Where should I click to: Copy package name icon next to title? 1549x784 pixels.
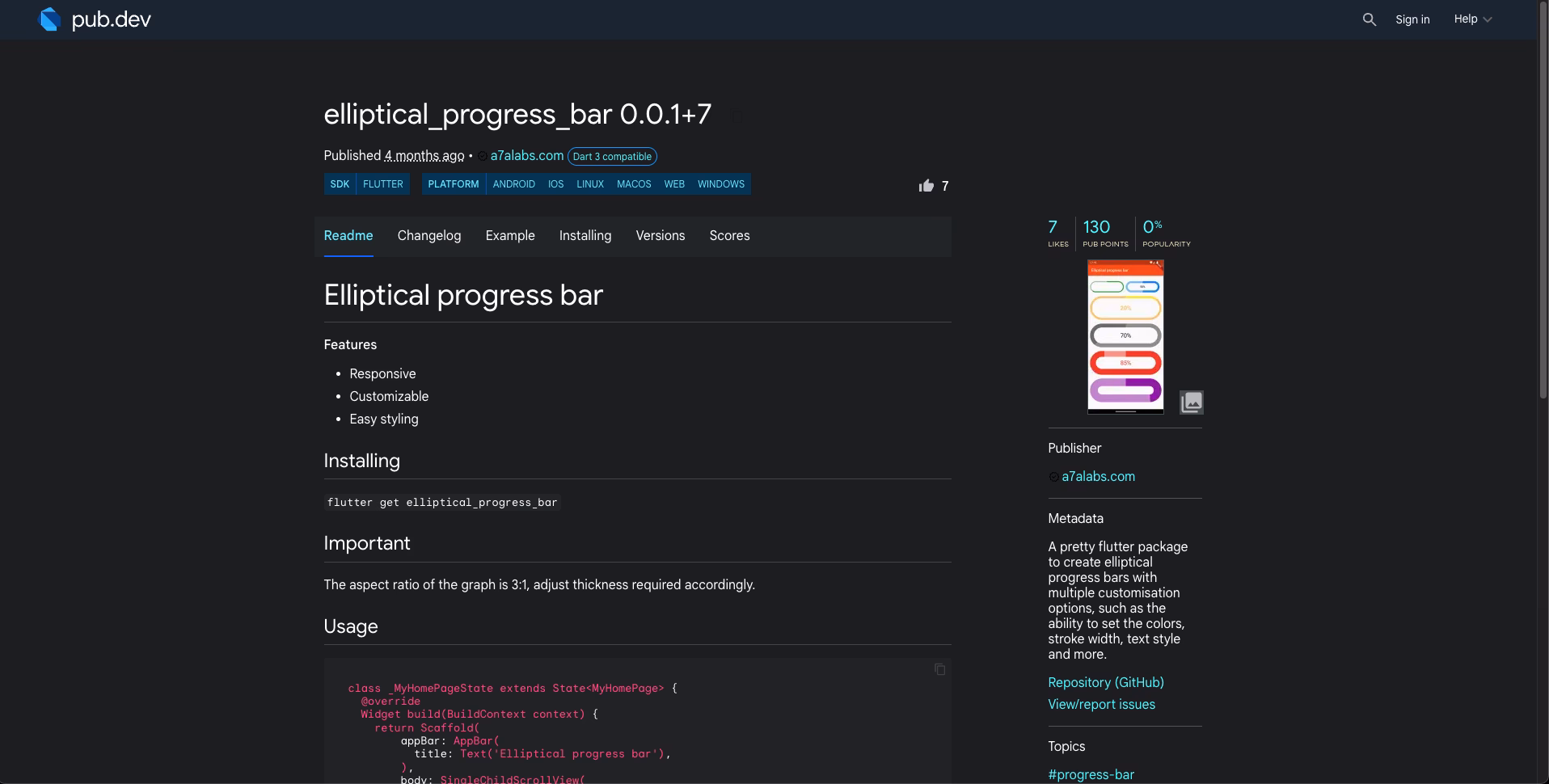pyautogui.click(x=737, y=116)
